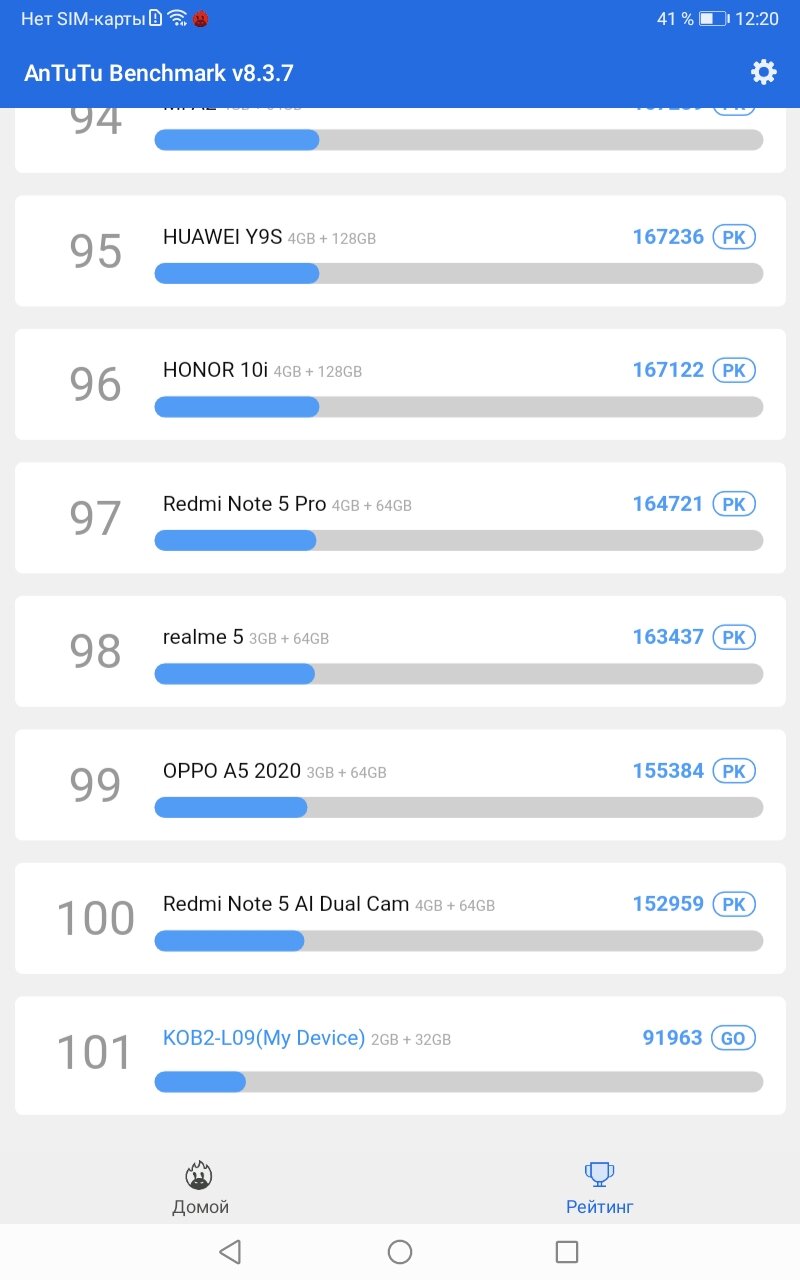Tap the PK badge for OPPO A5 2020
800x1280 pixels.
point(734,771)
